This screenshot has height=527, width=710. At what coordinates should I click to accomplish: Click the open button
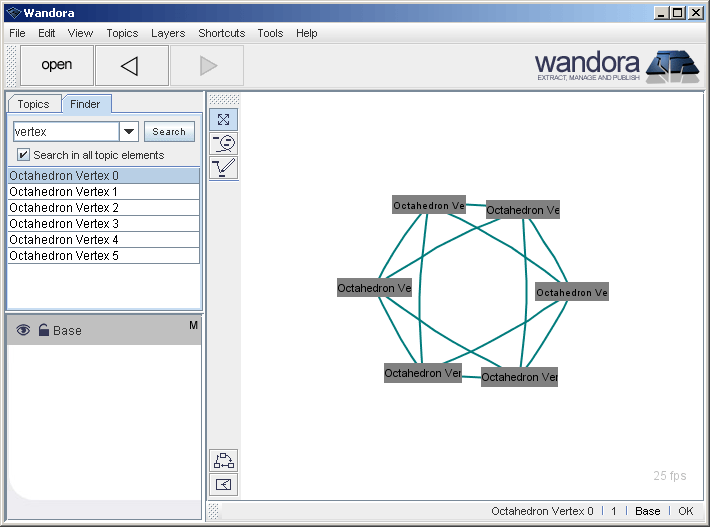[x=57, y=65]
